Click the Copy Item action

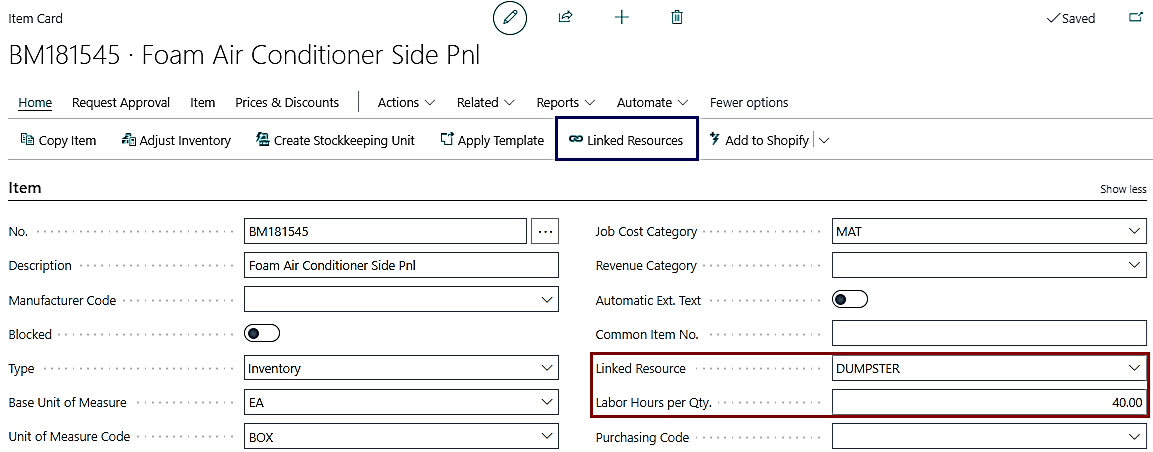tap(58, 140)
